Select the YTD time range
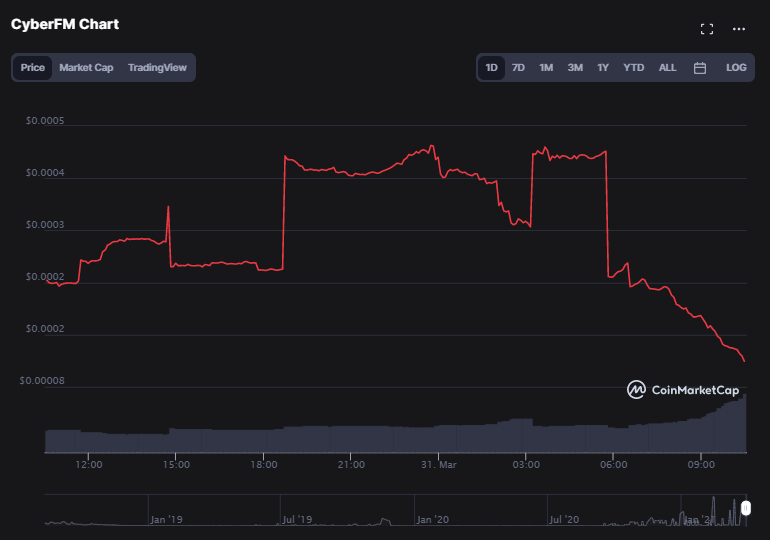The width and height of the screenshot is (770, 540). [x=633, y=68]
